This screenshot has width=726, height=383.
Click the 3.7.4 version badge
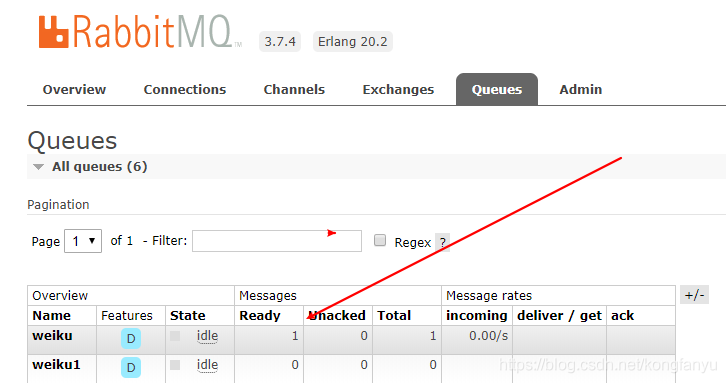tap(280, 42)
